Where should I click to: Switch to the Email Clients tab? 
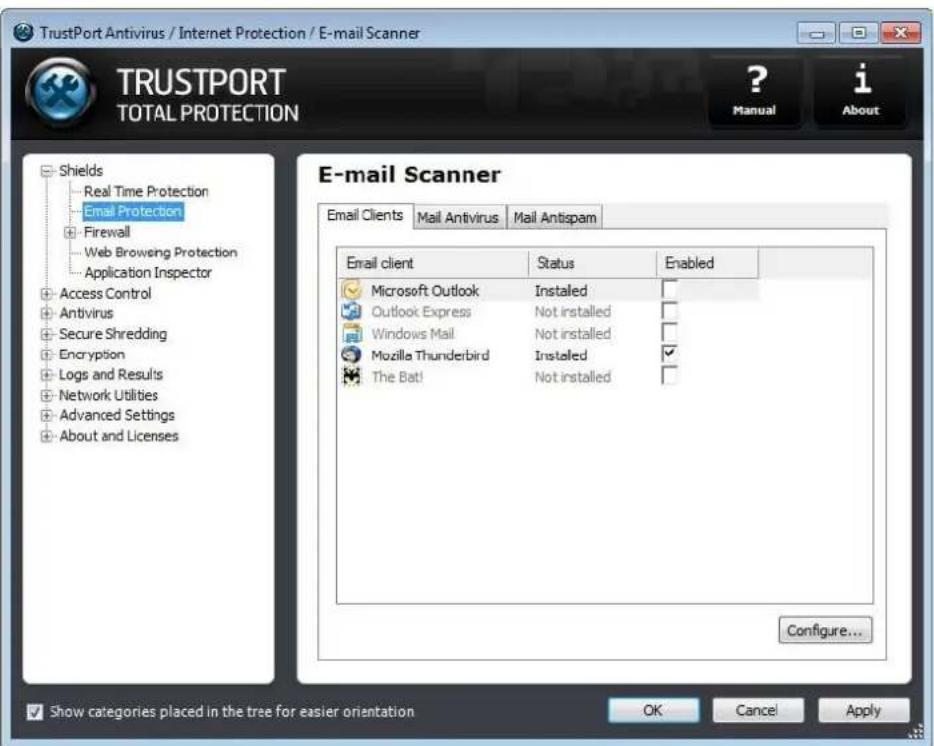click(x=365, y=216)
